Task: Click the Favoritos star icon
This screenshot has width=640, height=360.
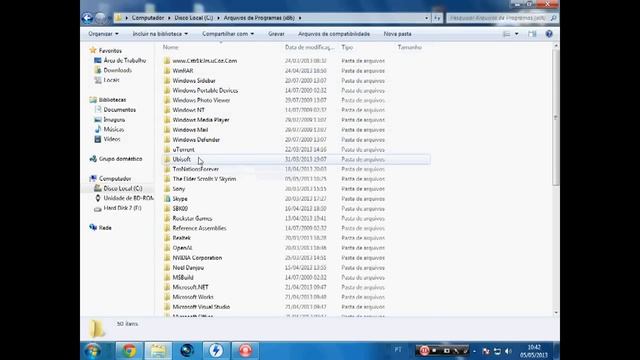Action: [x=93, y=50]
